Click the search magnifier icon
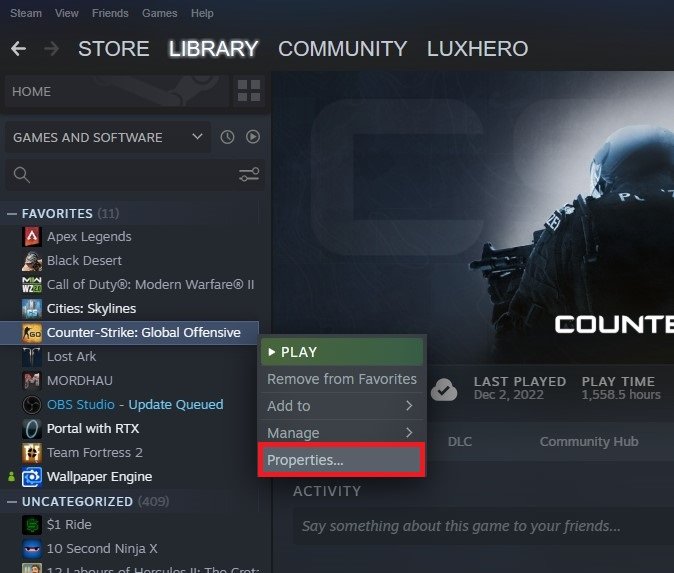 [x=21, y=175]
